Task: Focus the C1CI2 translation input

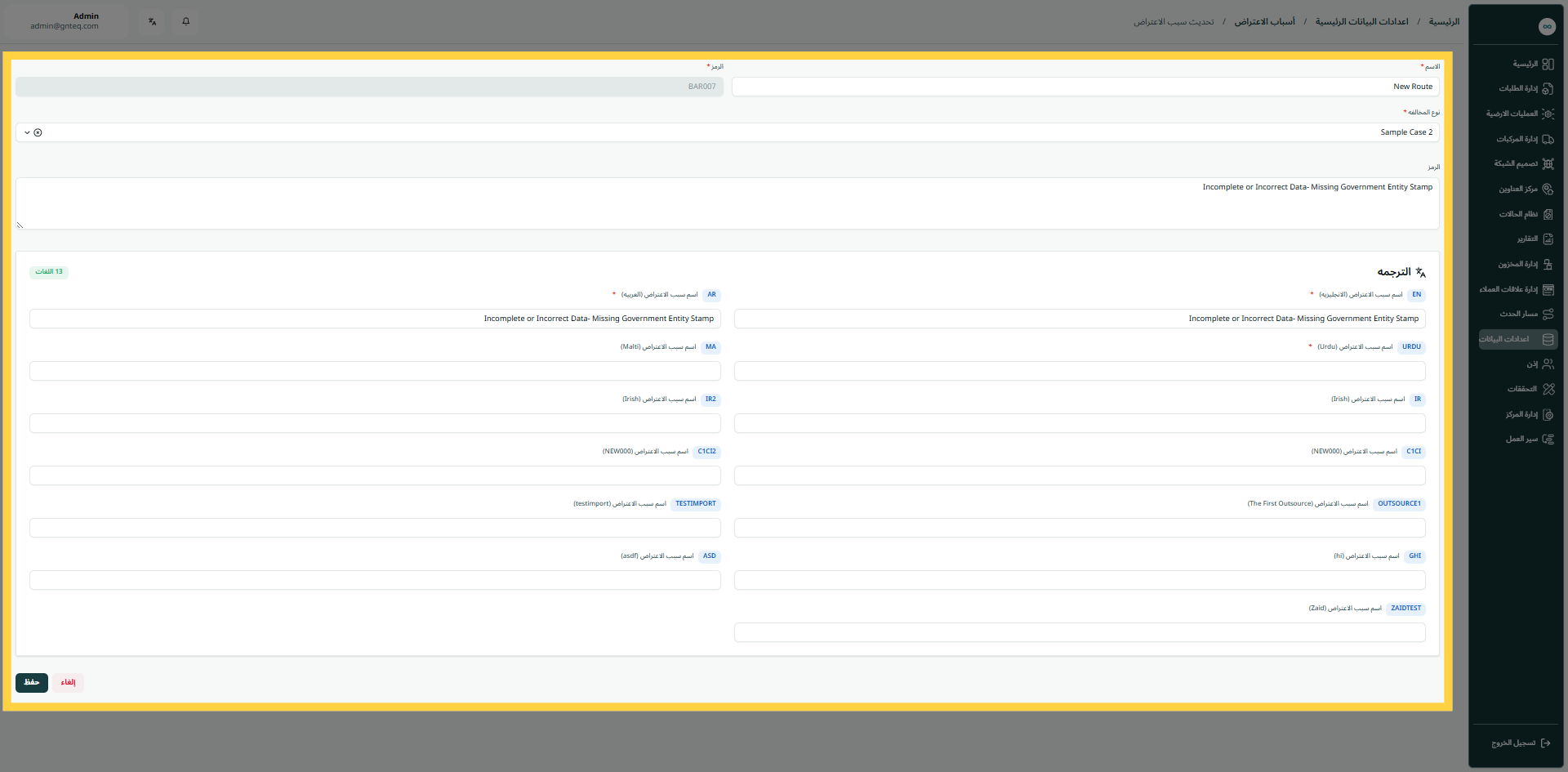Action: click(375, 475)
